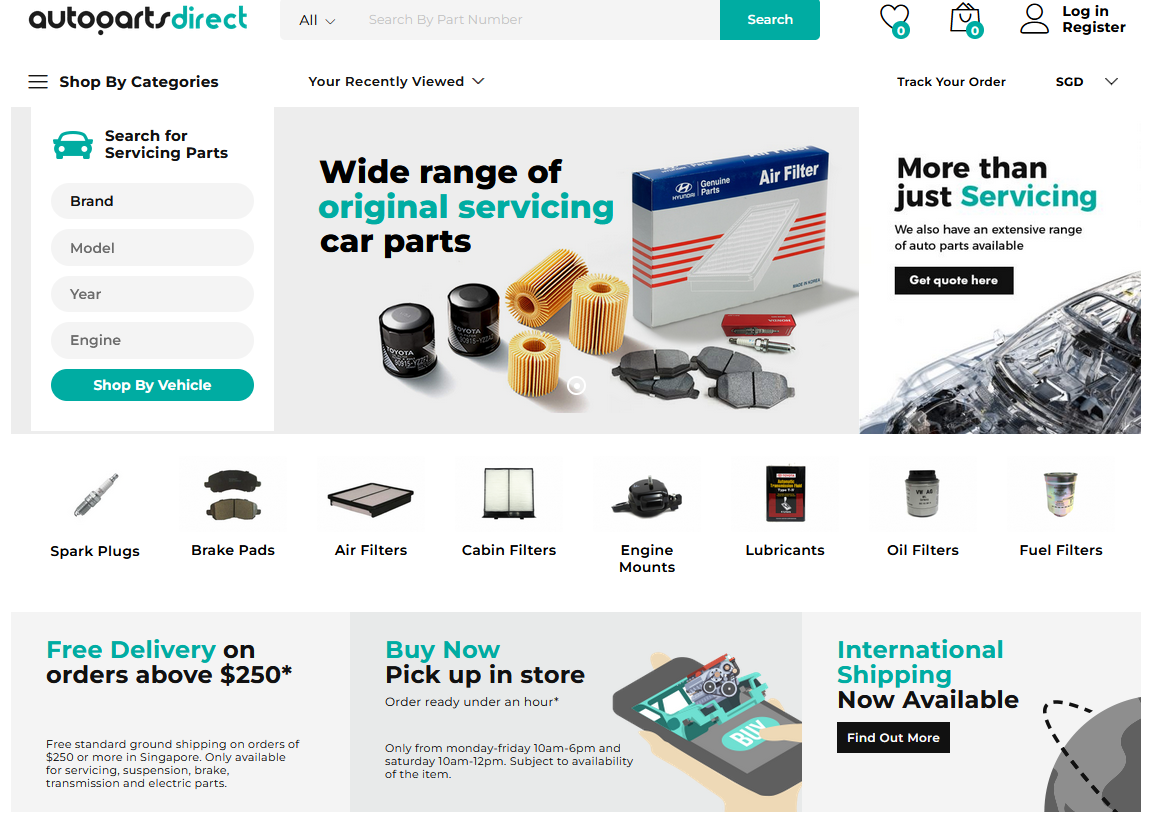Click the user account profile icon
Screen dimensions: 1160x822
coord(1034,19)
